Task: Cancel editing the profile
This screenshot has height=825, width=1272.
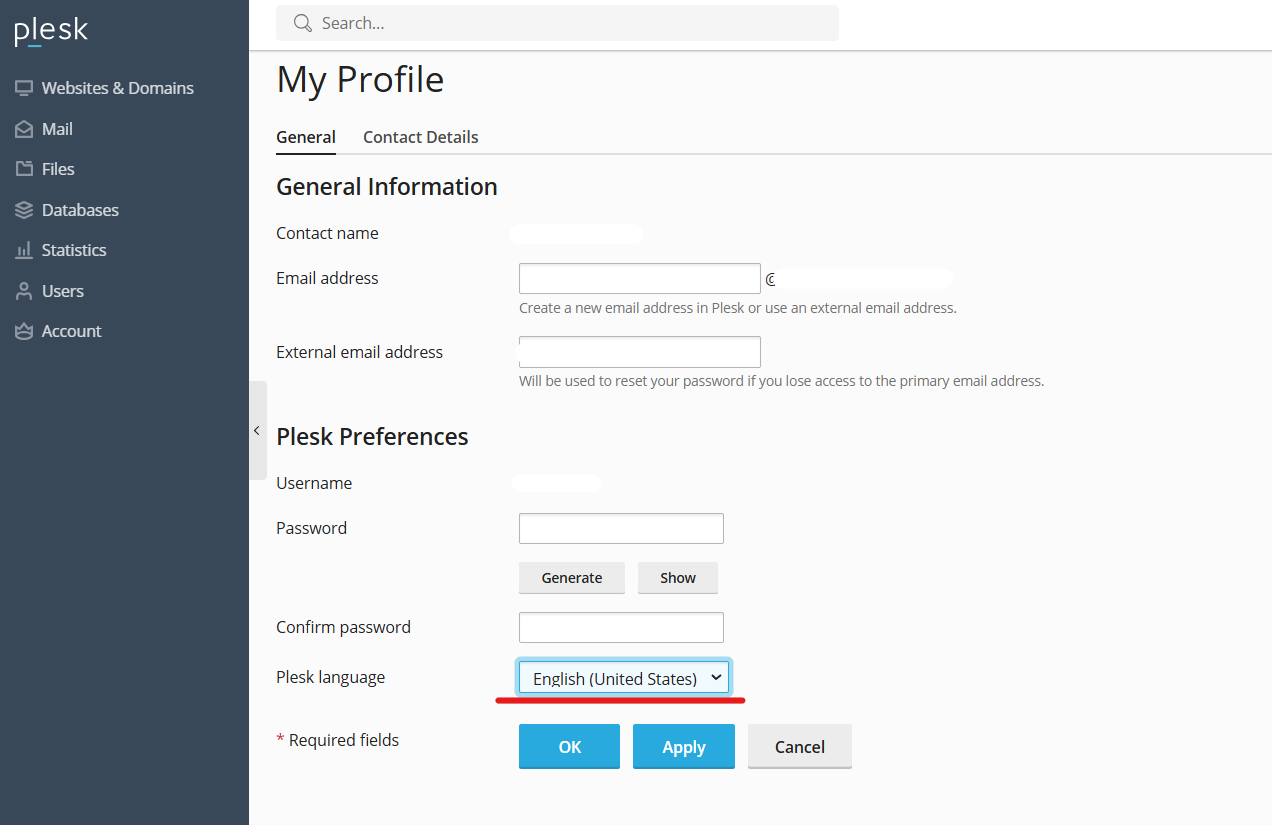Action: click(799, 746)
